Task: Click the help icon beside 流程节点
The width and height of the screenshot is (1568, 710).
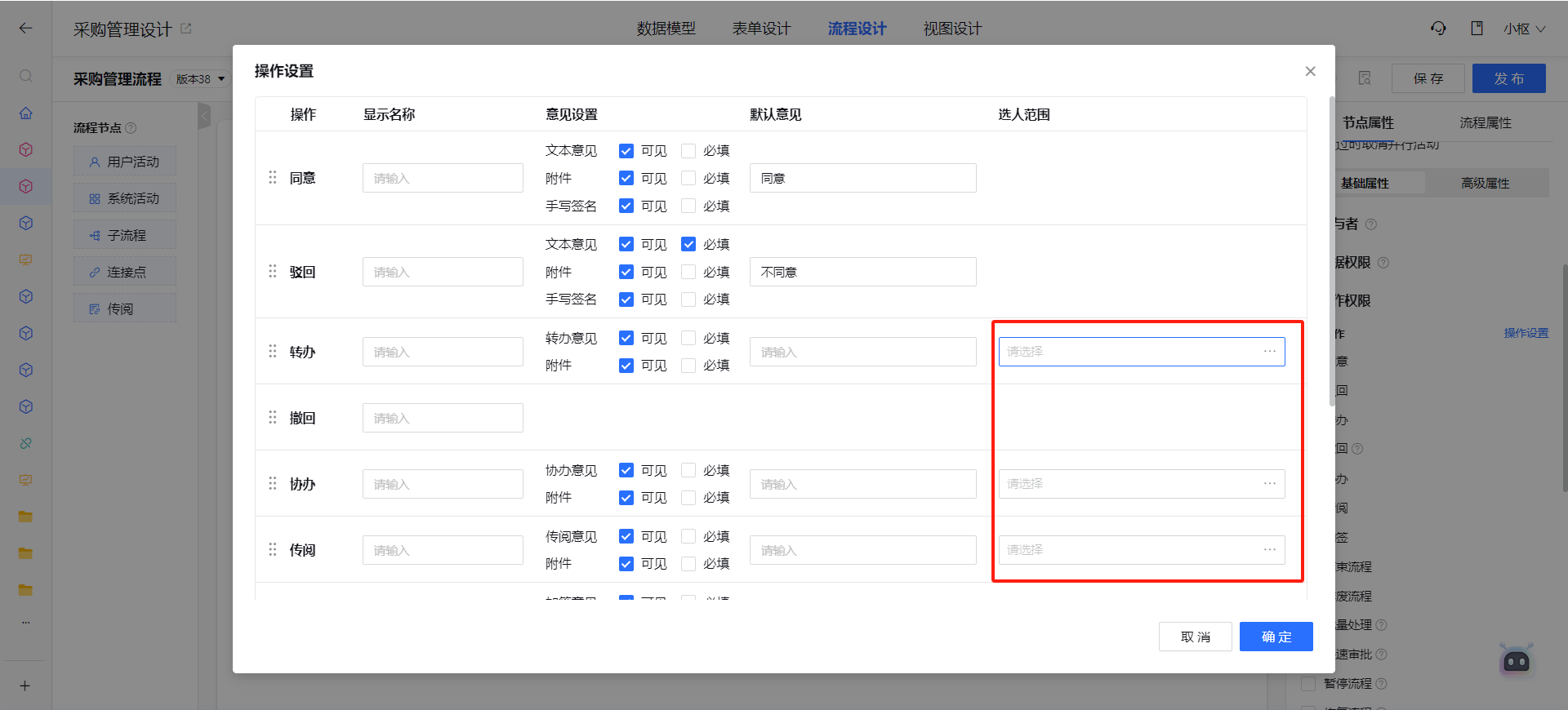Action: point(131,128)
